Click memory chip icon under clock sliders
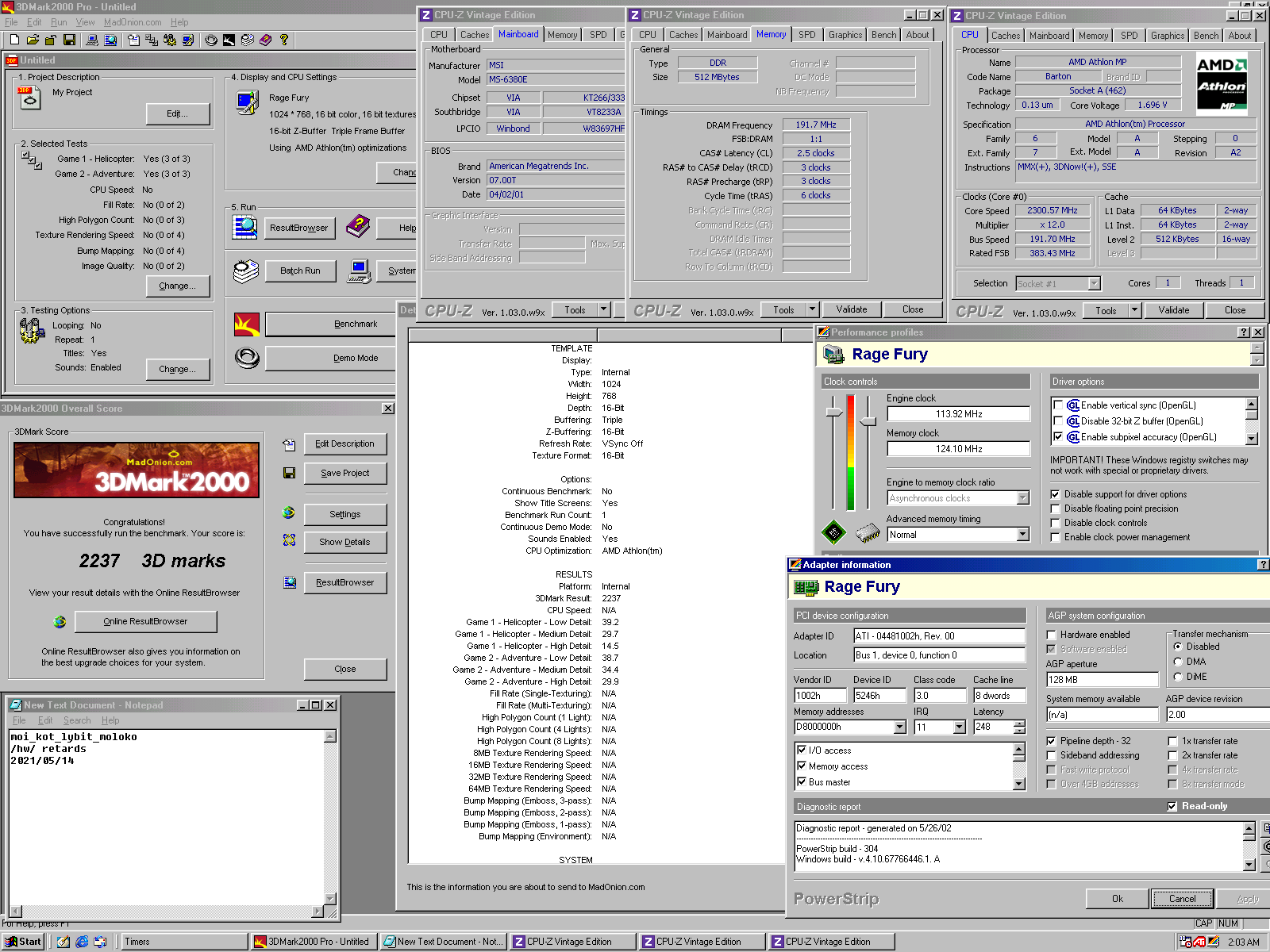 point(868,532)
